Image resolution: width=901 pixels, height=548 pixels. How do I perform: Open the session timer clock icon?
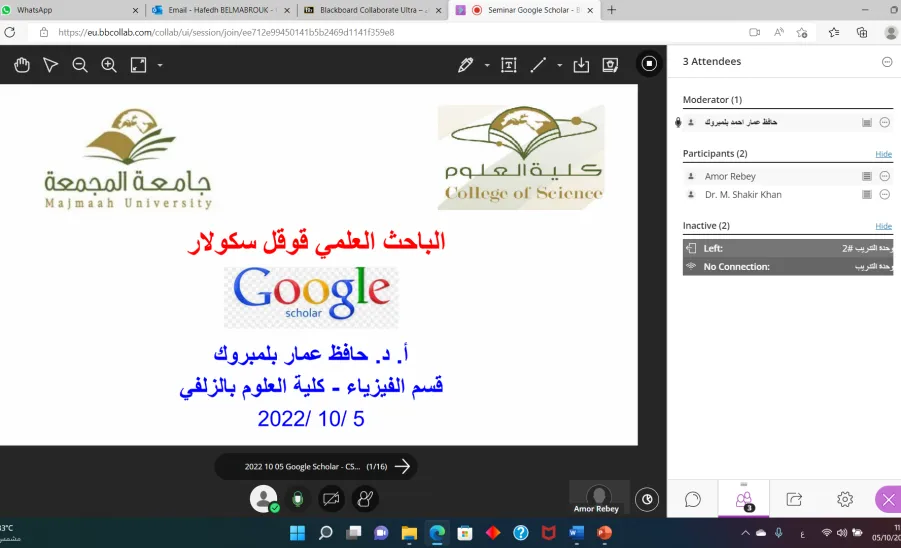click(647, 500)
